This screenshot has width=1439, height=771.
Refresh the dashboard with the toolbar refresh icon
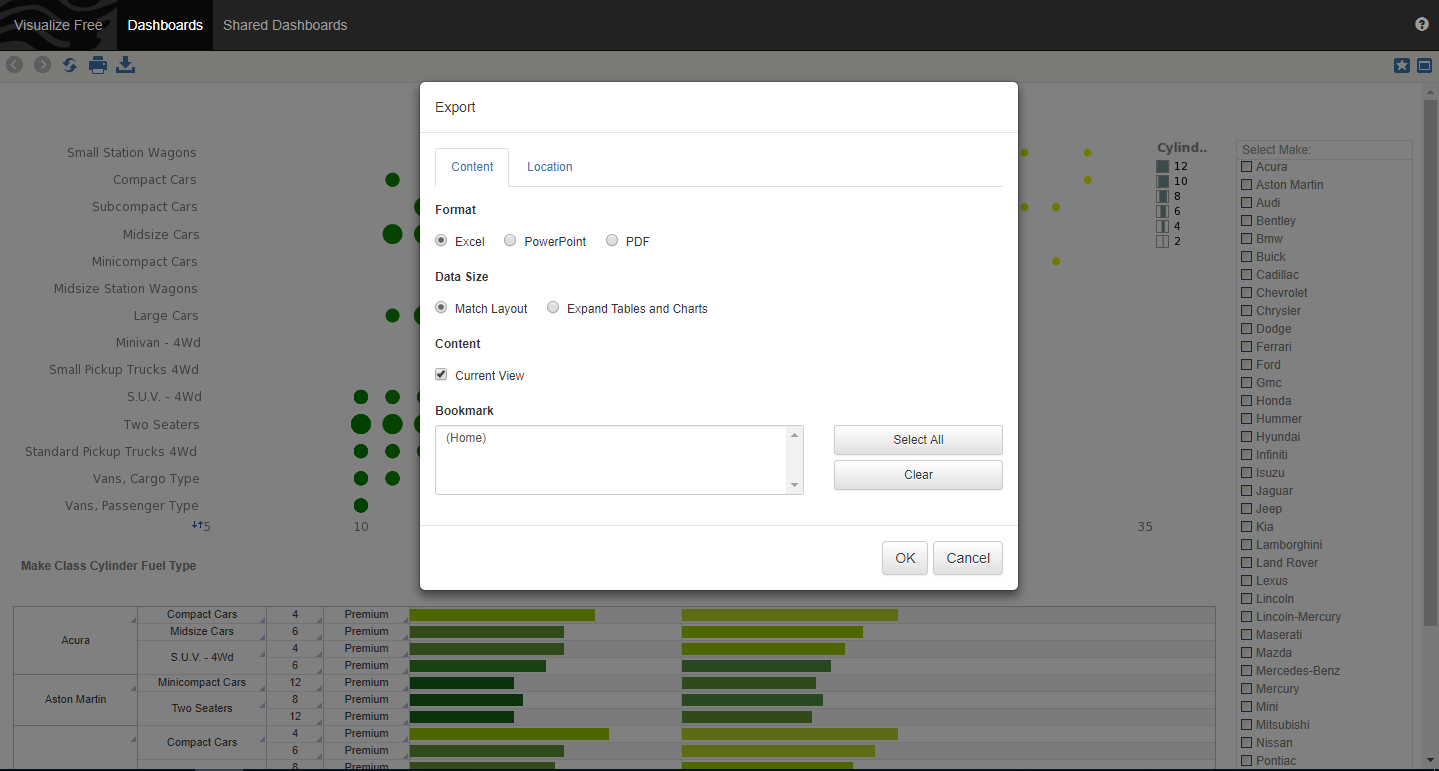click(70, 65)
